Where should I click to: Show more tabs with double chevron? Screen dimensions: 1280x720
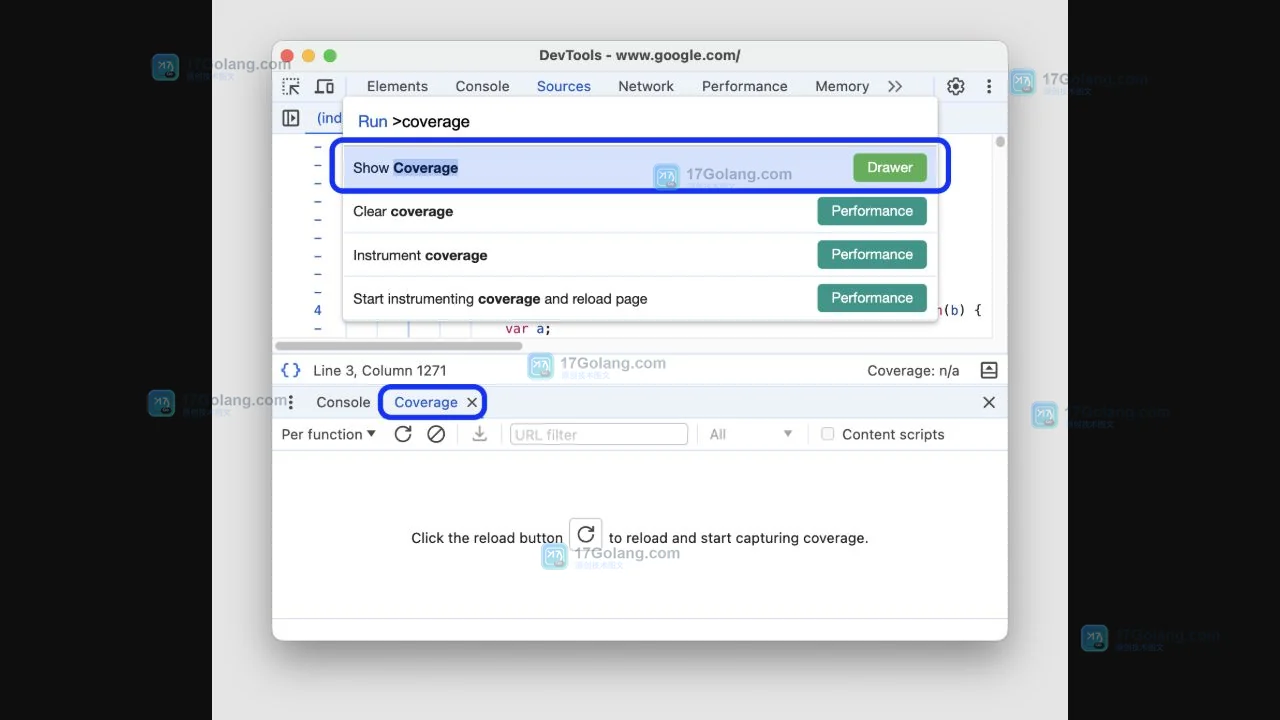tap(895, 86)
